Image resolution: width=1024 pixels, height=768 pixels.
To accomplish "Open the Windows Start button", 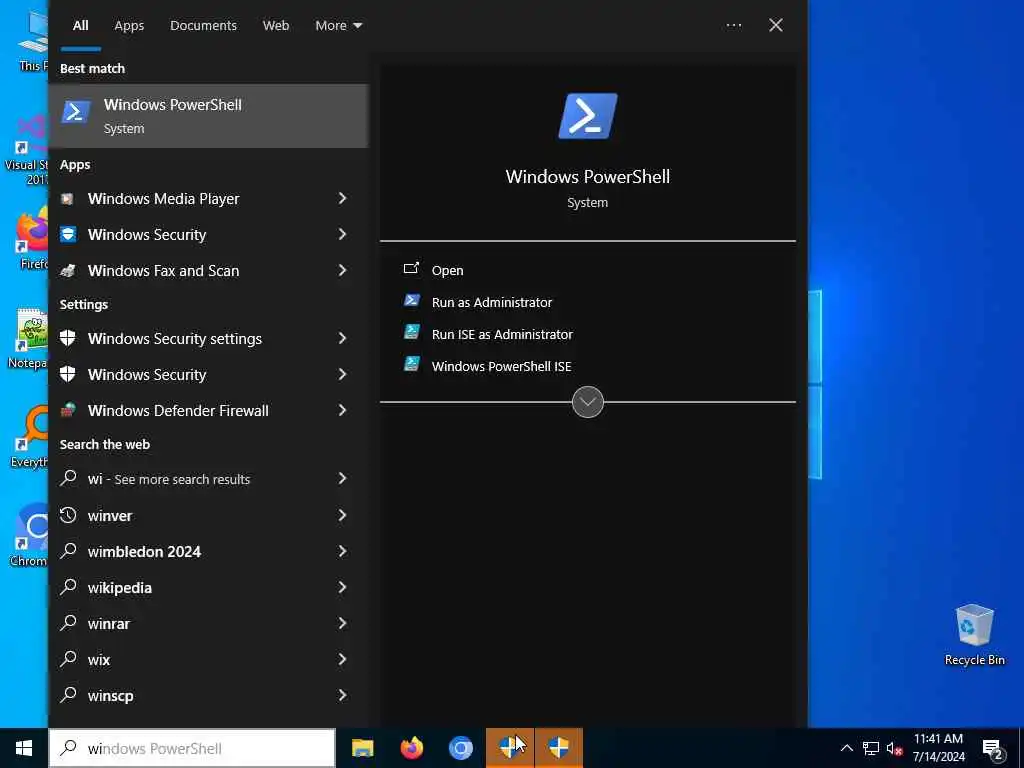I will (x=24, y=748).
